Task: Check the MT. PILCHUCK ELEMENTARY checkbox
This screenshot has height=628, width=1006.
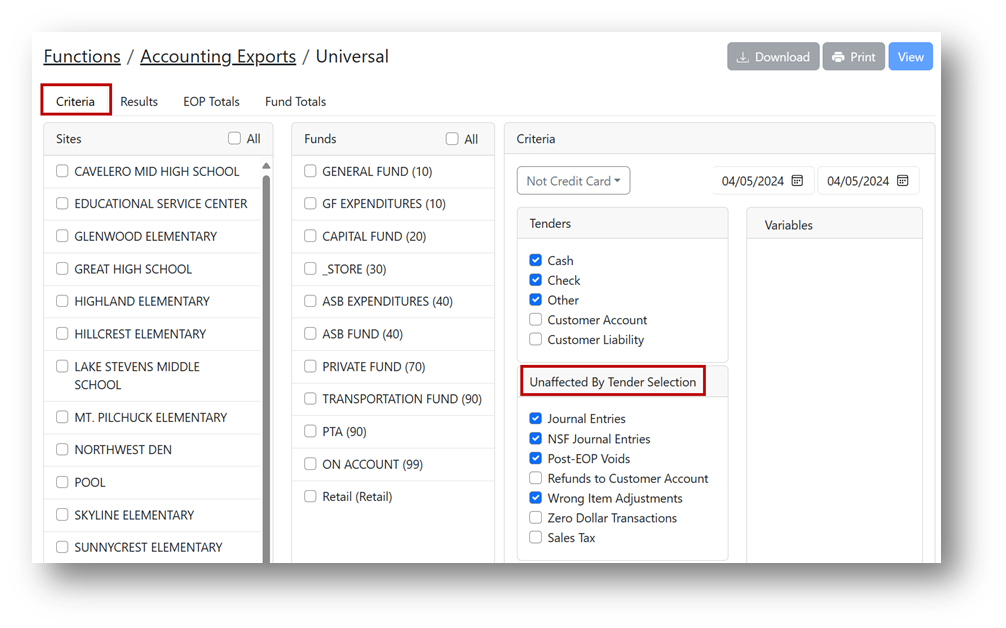Action: pyautogui.click(x=62, y=417)
